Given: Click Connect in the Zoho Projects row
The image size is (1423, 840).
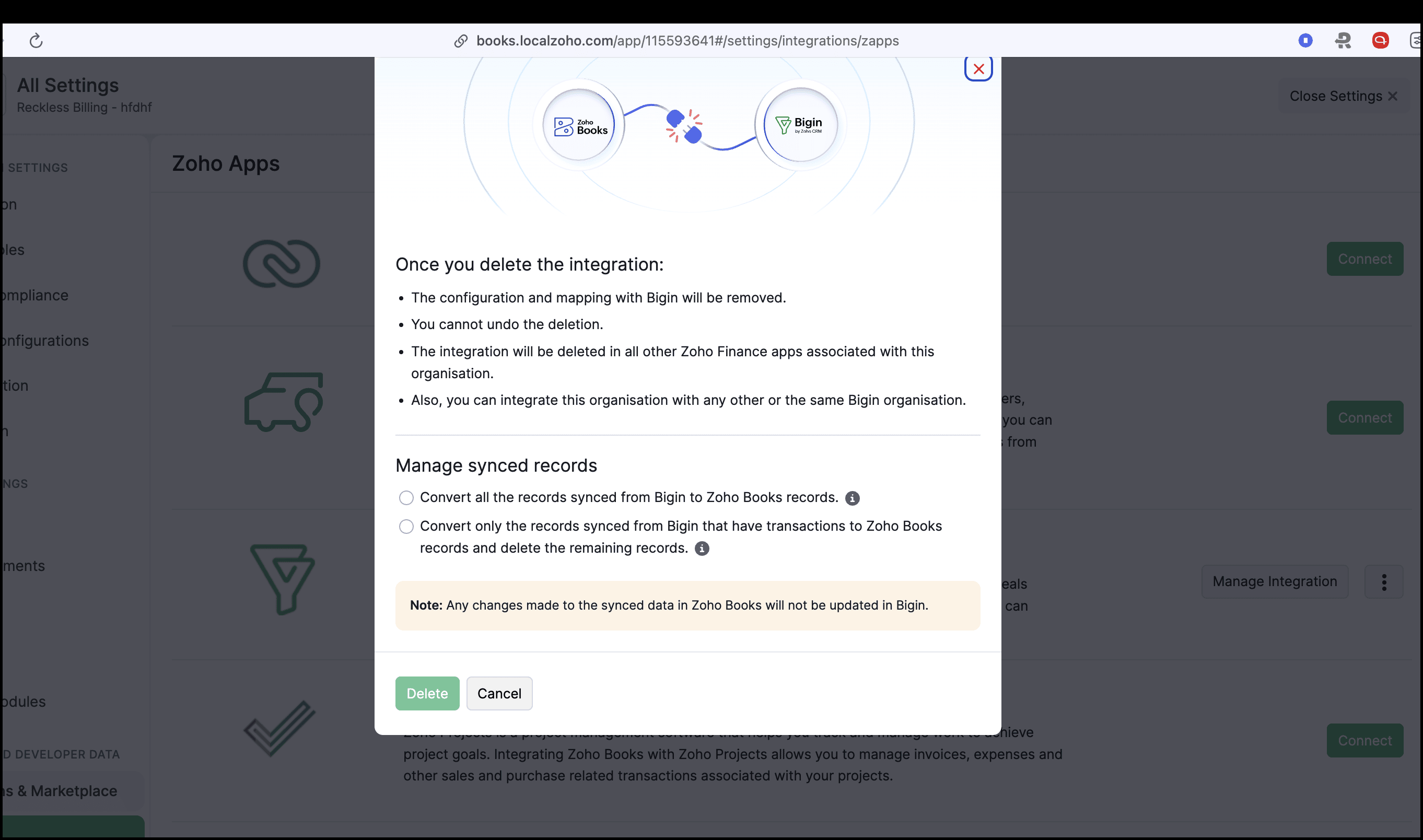Looking at the screenshot, I should pos(1364,740).
